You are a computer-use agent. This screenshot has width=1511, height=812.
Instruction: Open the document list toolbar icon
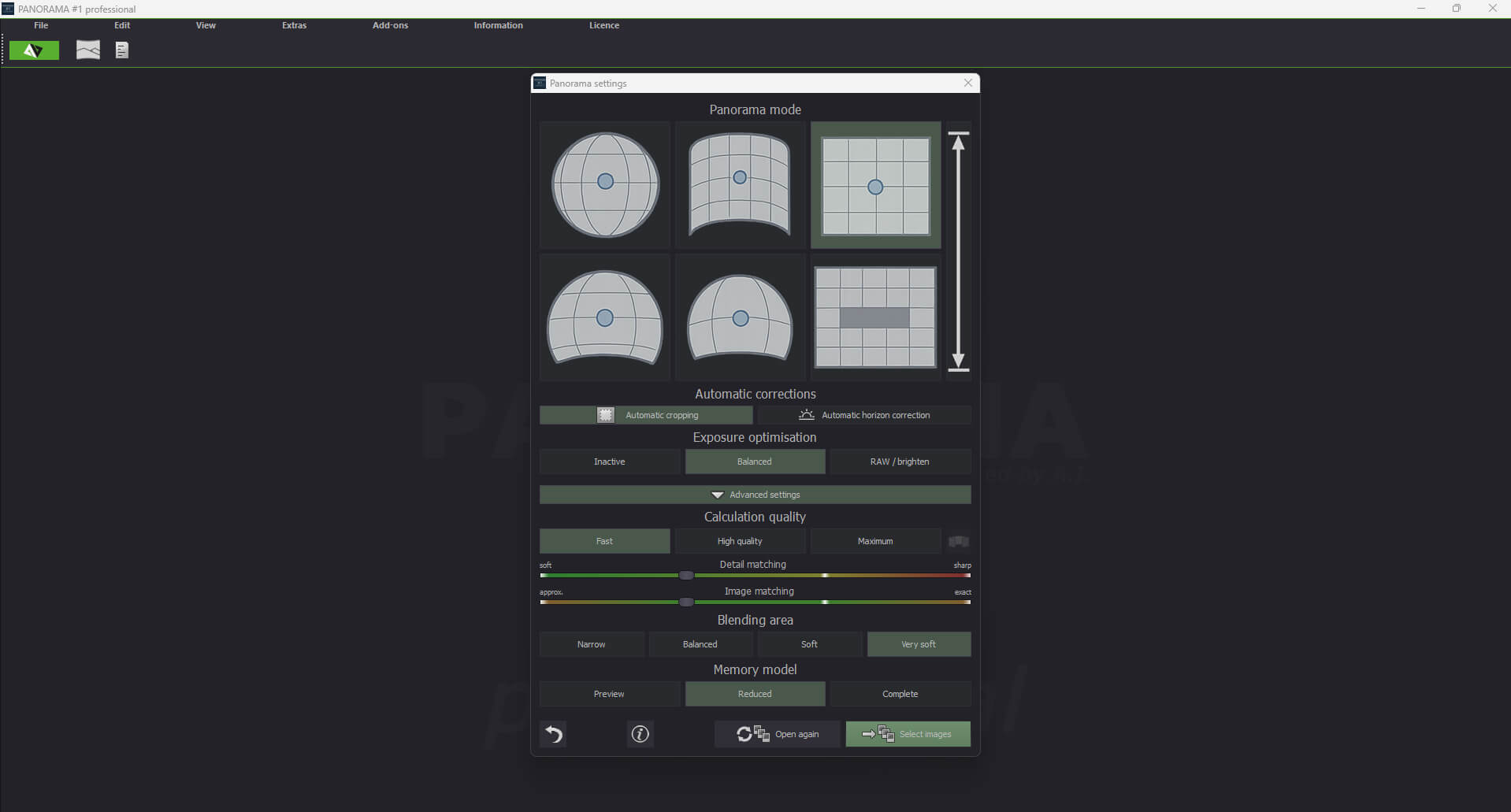click(x=121, y=49)
